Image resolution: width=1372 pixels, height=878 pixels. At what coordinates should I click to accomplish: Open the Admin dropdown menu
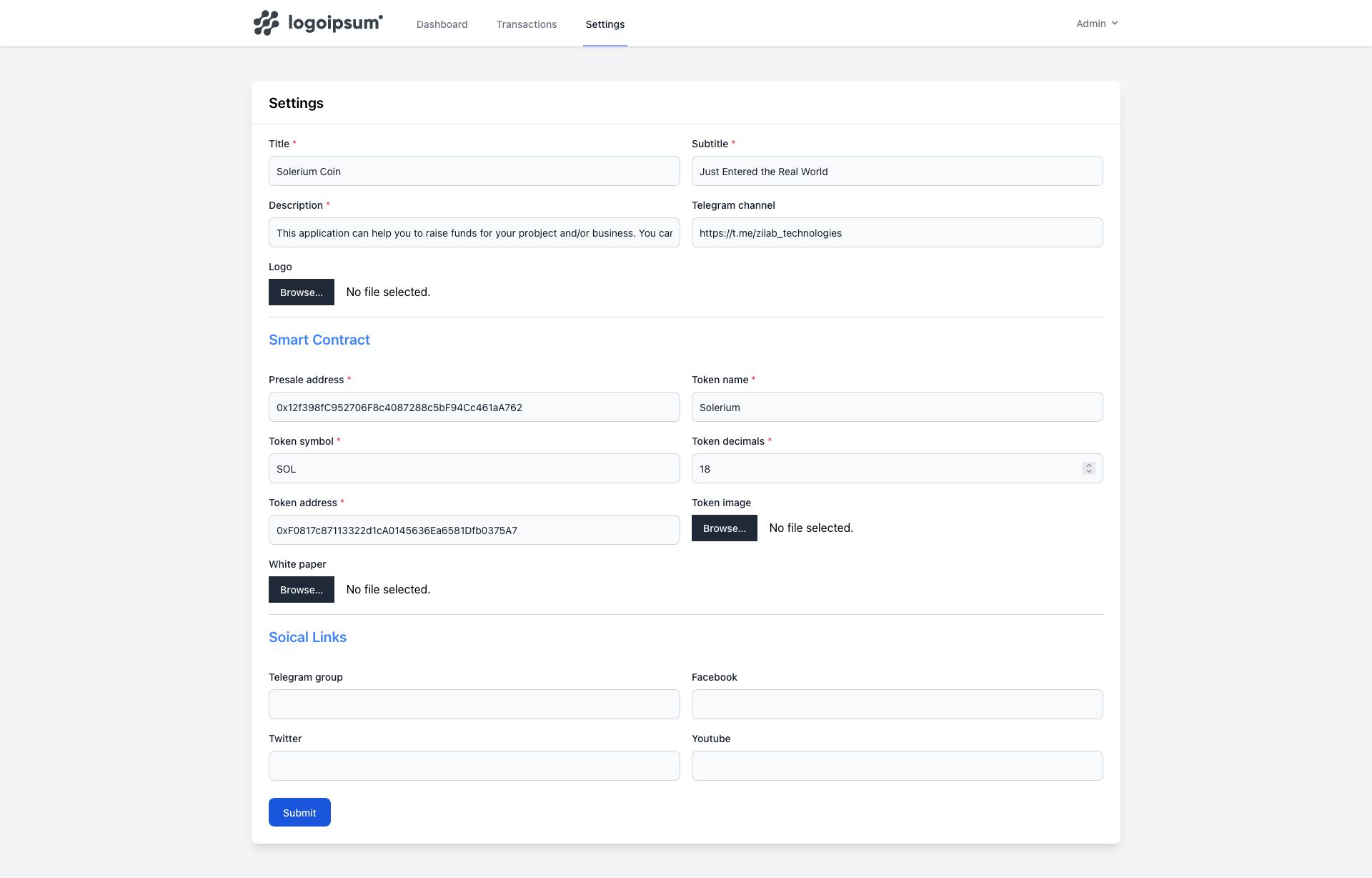(1096, 24)
